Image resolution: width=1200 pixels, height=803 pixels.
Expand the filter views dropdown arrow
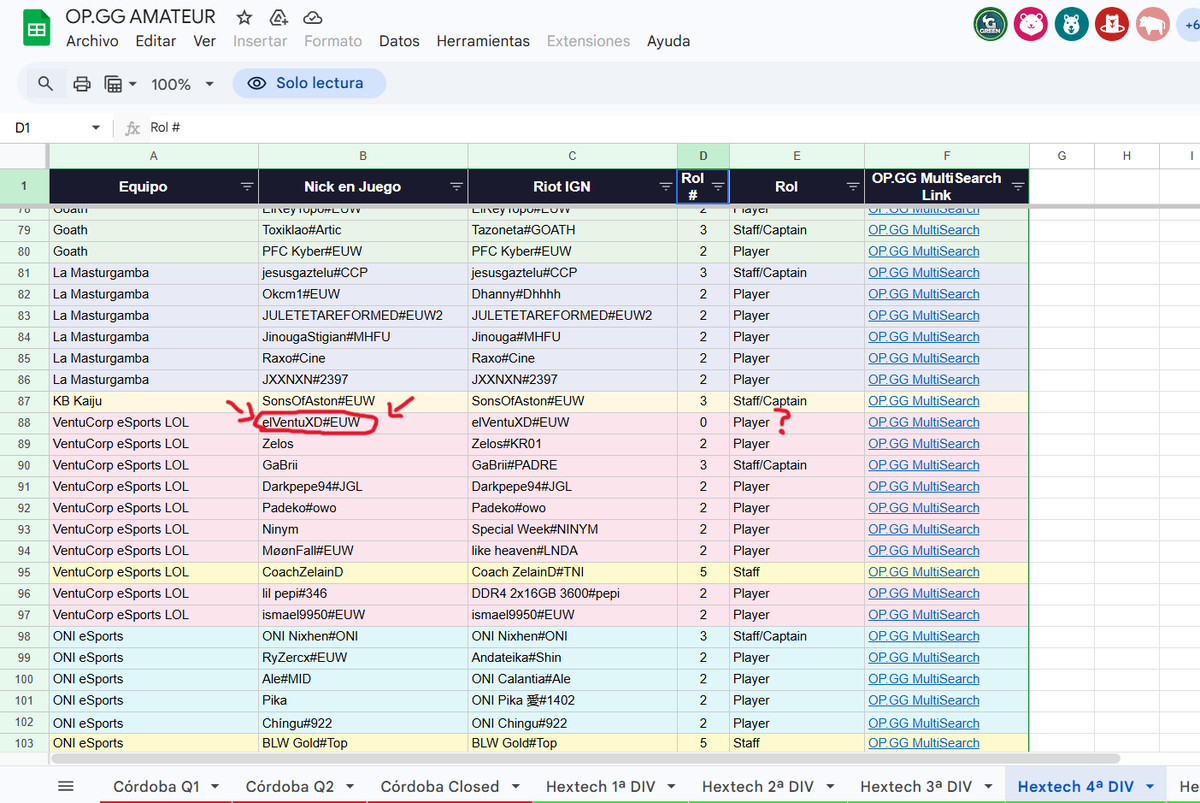click(132, 84)
